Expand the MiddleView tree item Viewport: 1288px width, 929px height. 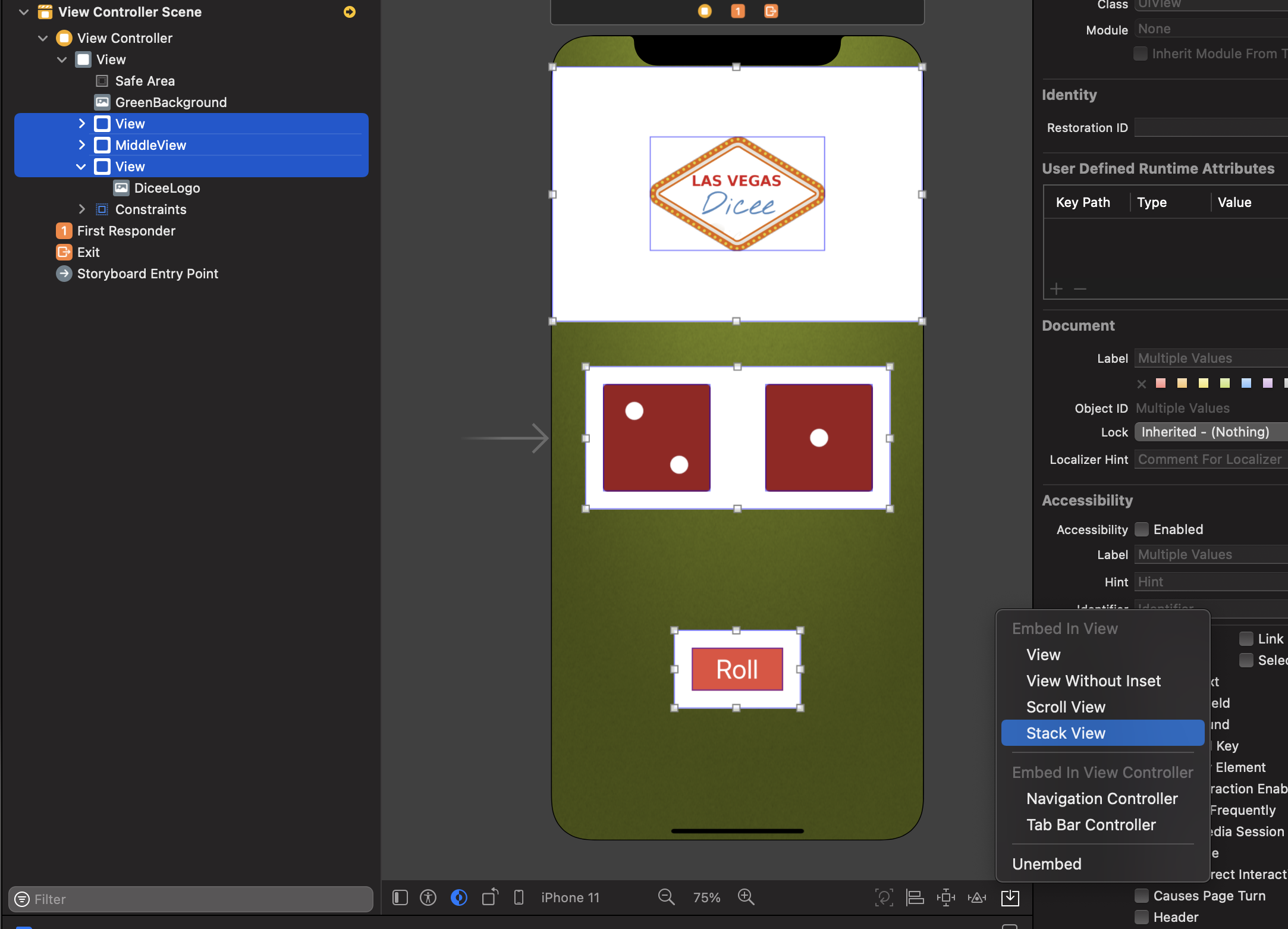(x=81, y=145)
